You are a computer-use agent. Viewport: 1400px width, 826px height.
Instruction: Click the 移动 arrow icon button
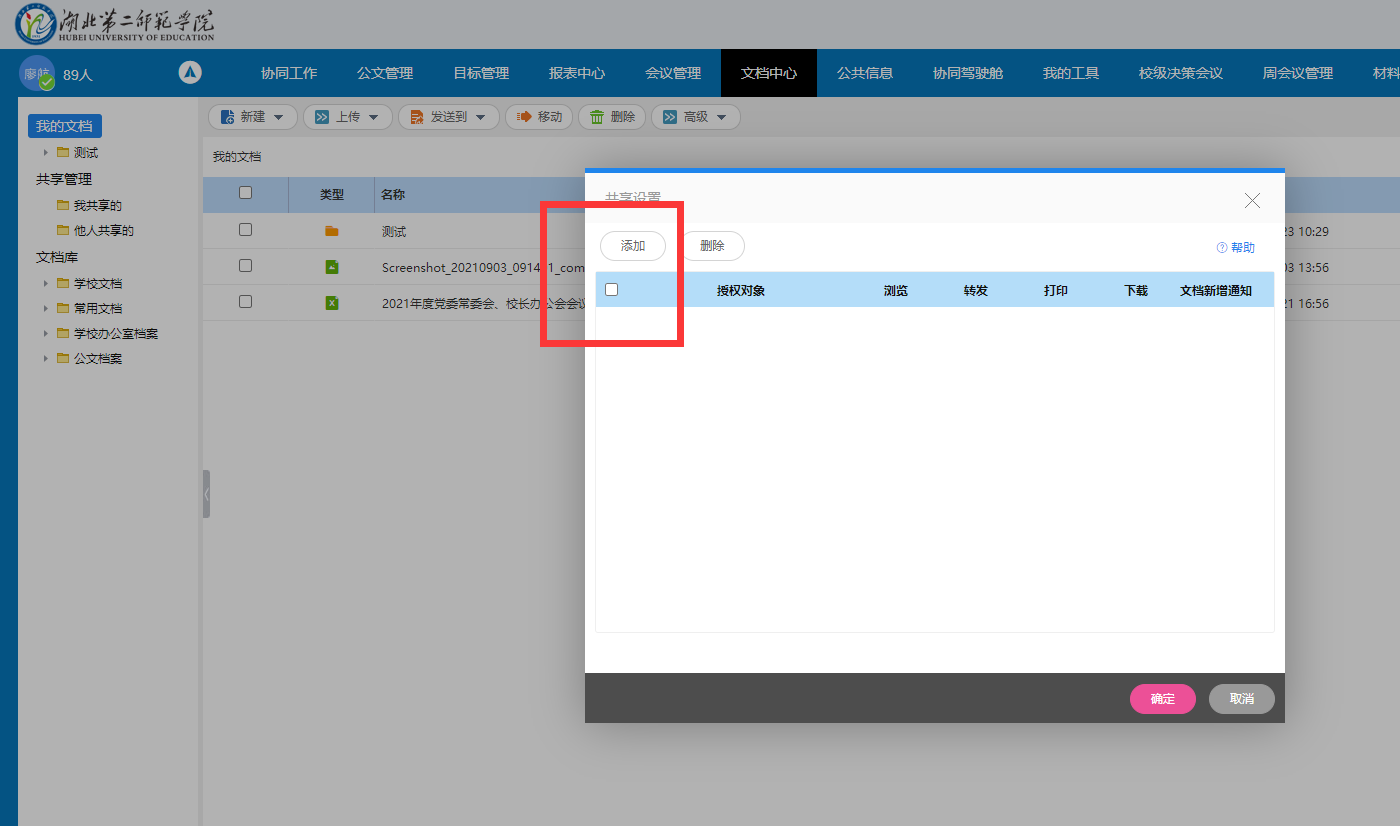524,117
